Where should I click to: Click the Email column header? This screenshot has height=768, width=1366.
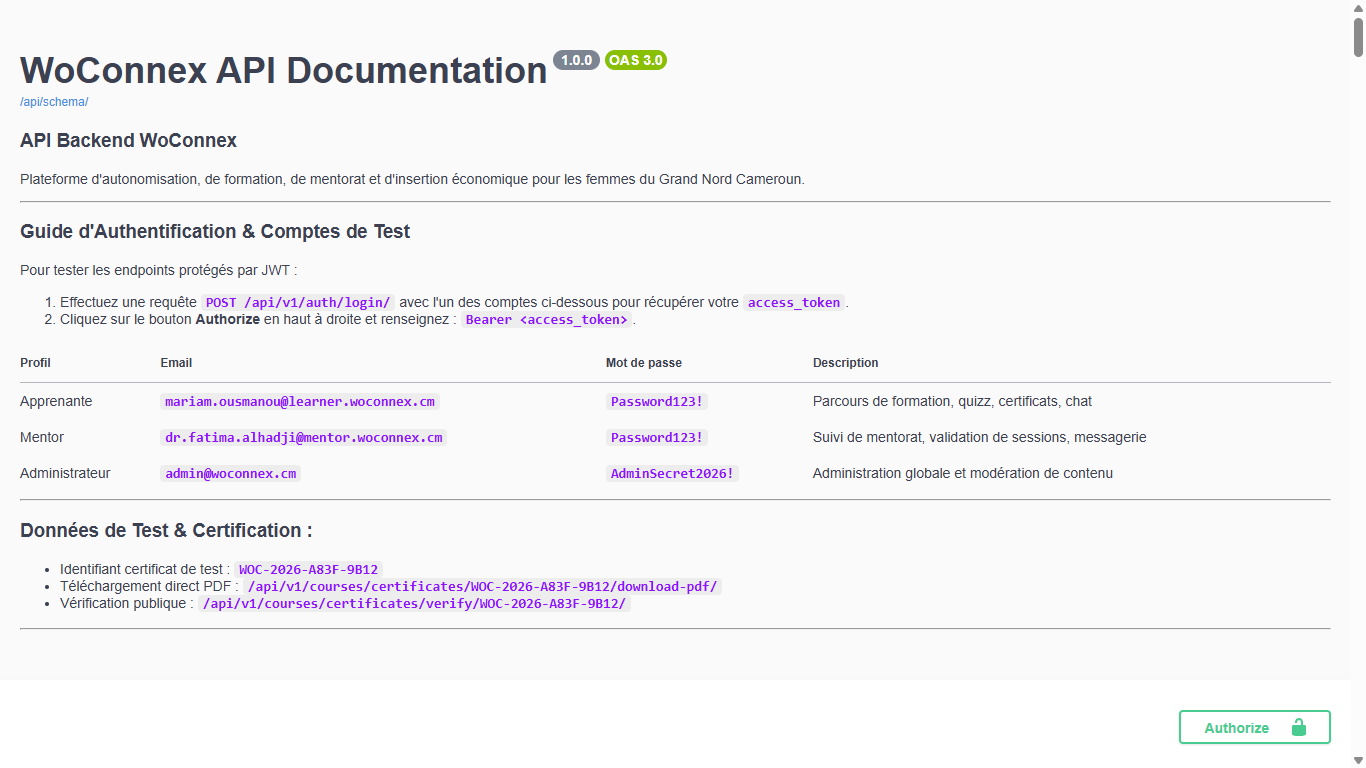click(x=176, y=363)
